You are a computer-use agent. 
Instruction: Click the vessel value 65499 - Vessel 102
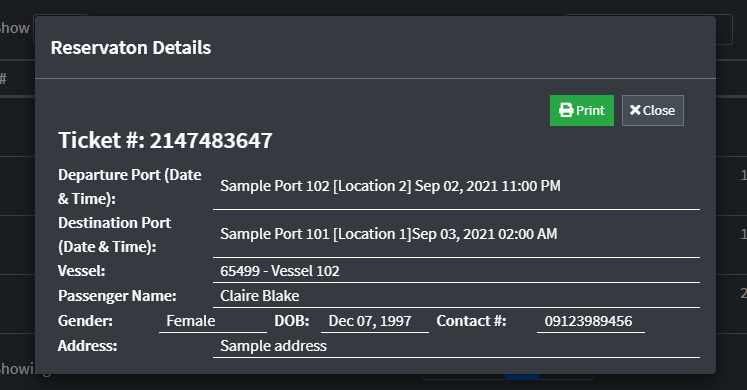(x=280, y=271)
